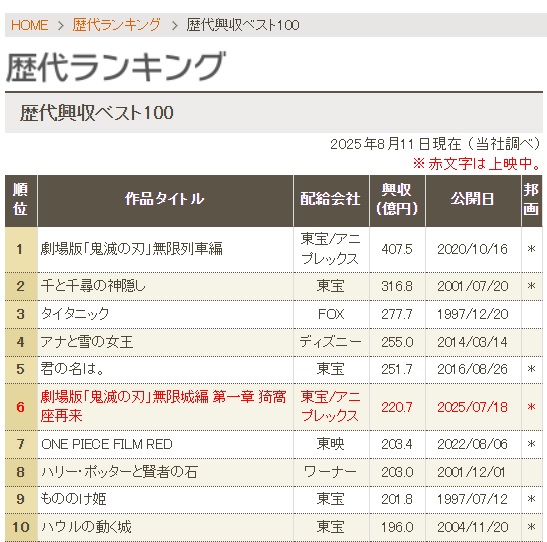Open the HOME breadcrumb link
Image resolution: width=547 pixels, height=542 pixels.
pos(29,25)
